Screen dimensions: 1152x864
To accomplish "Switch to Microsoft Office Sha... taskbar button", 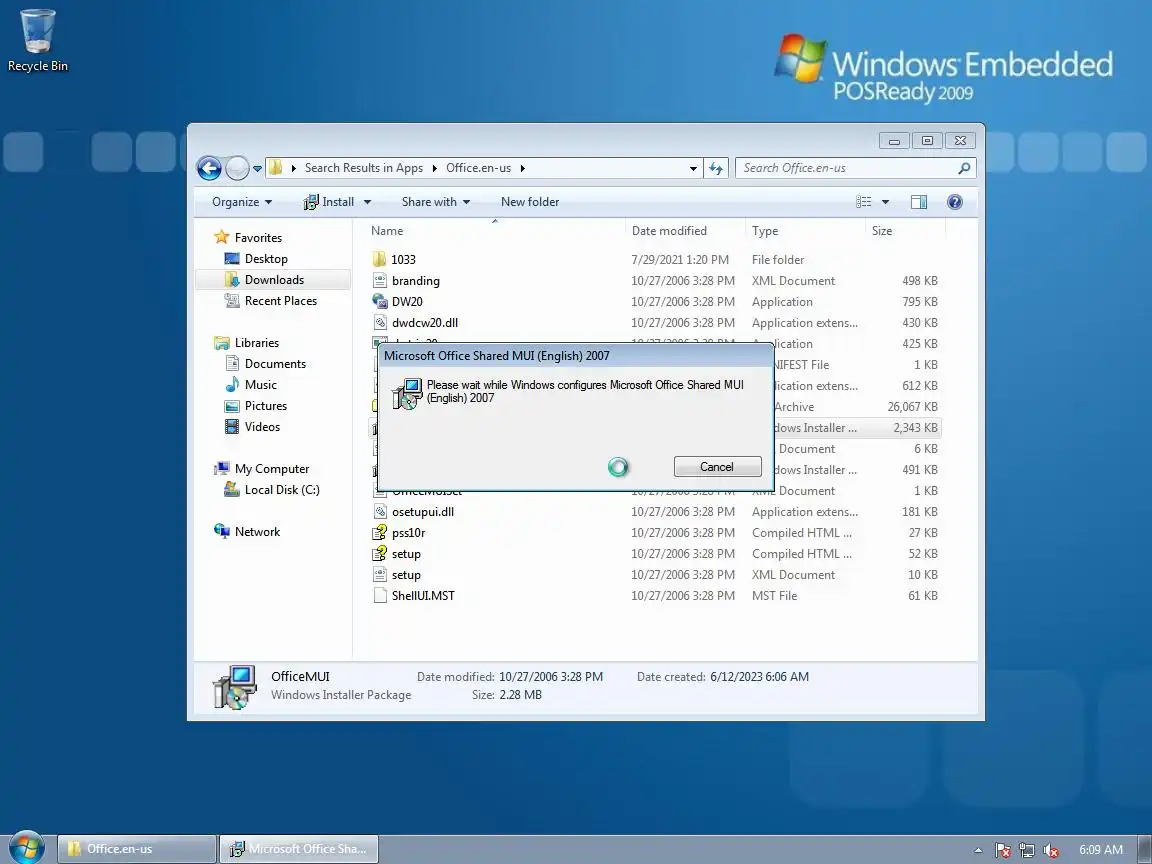I will (x=299, y=849).
